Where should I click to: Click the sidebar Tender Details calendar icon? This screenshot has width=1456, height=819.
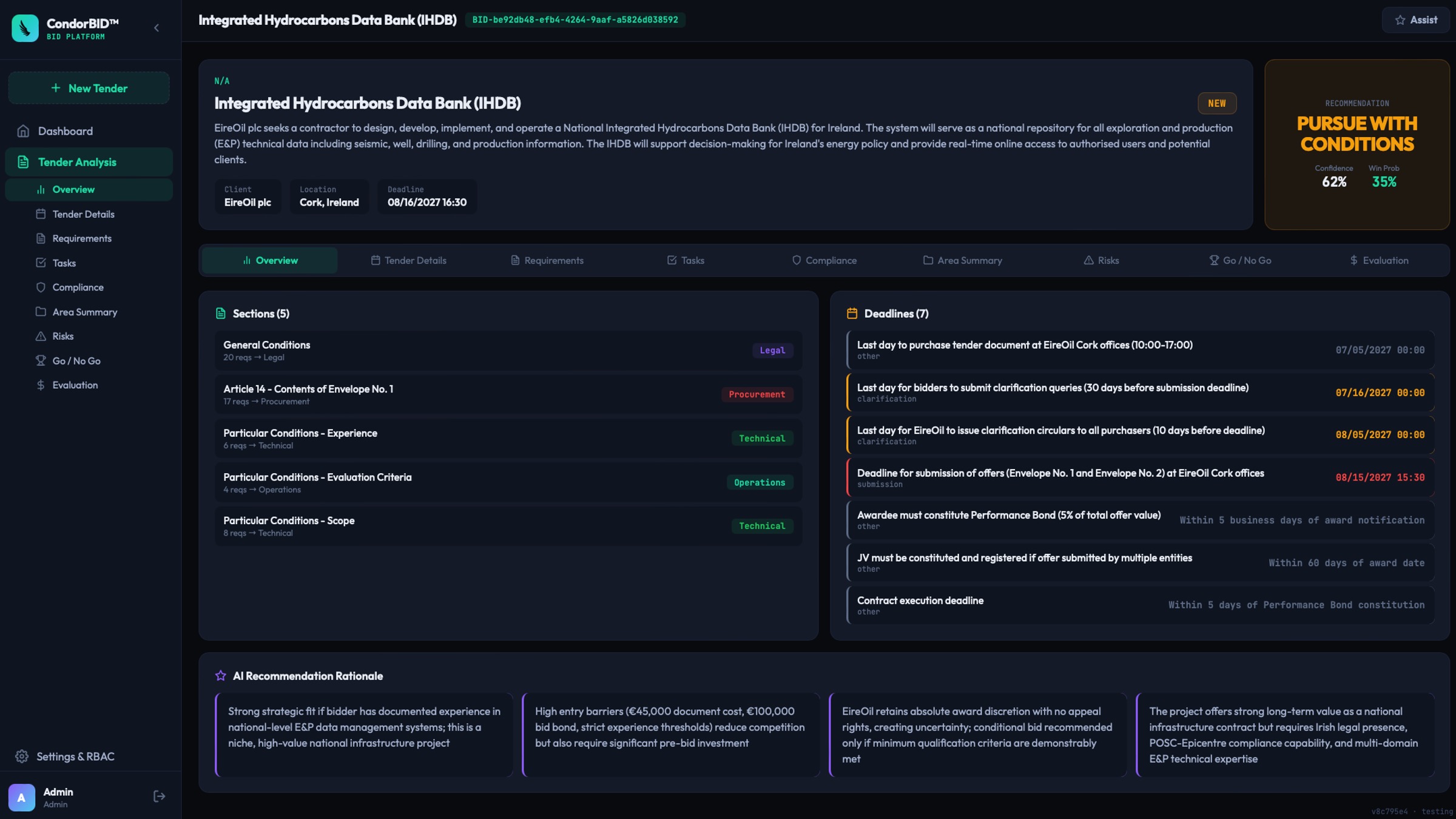(x=41, y=214)
